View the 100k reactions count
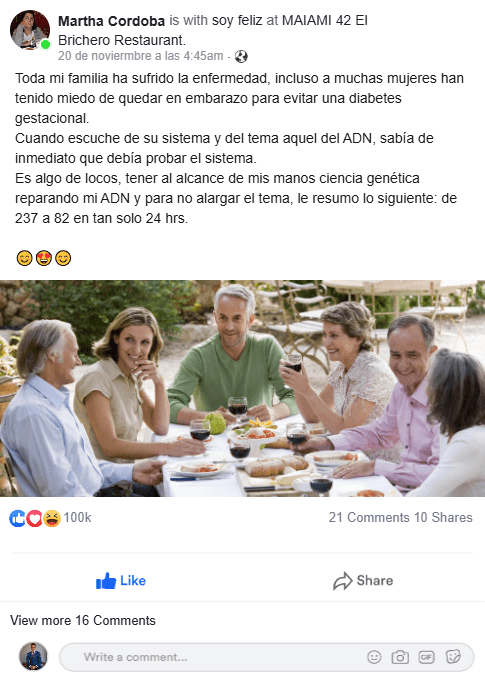 tap(77, 517)
